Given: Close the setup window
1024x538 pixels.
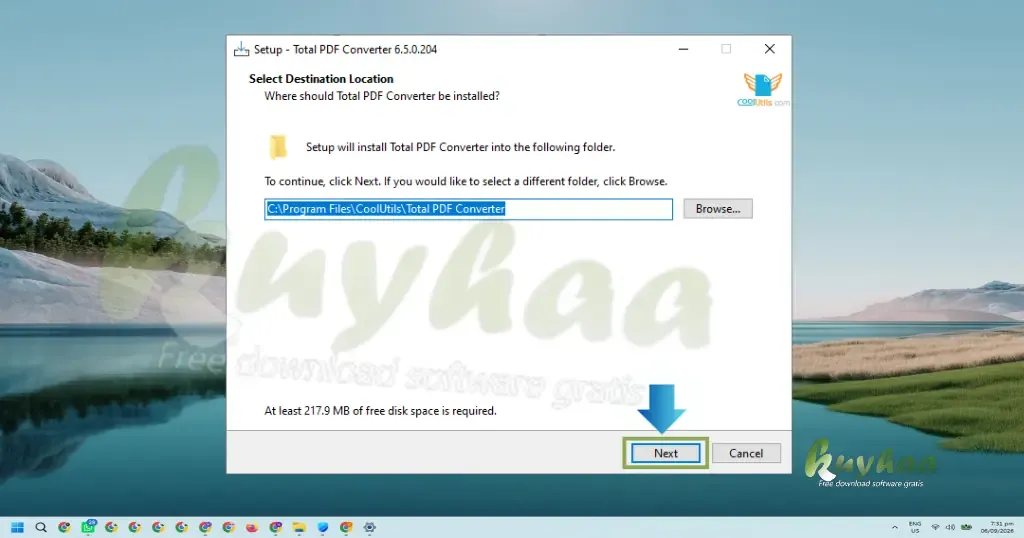Looking at the screenshot, I should (x=769, y=49).
